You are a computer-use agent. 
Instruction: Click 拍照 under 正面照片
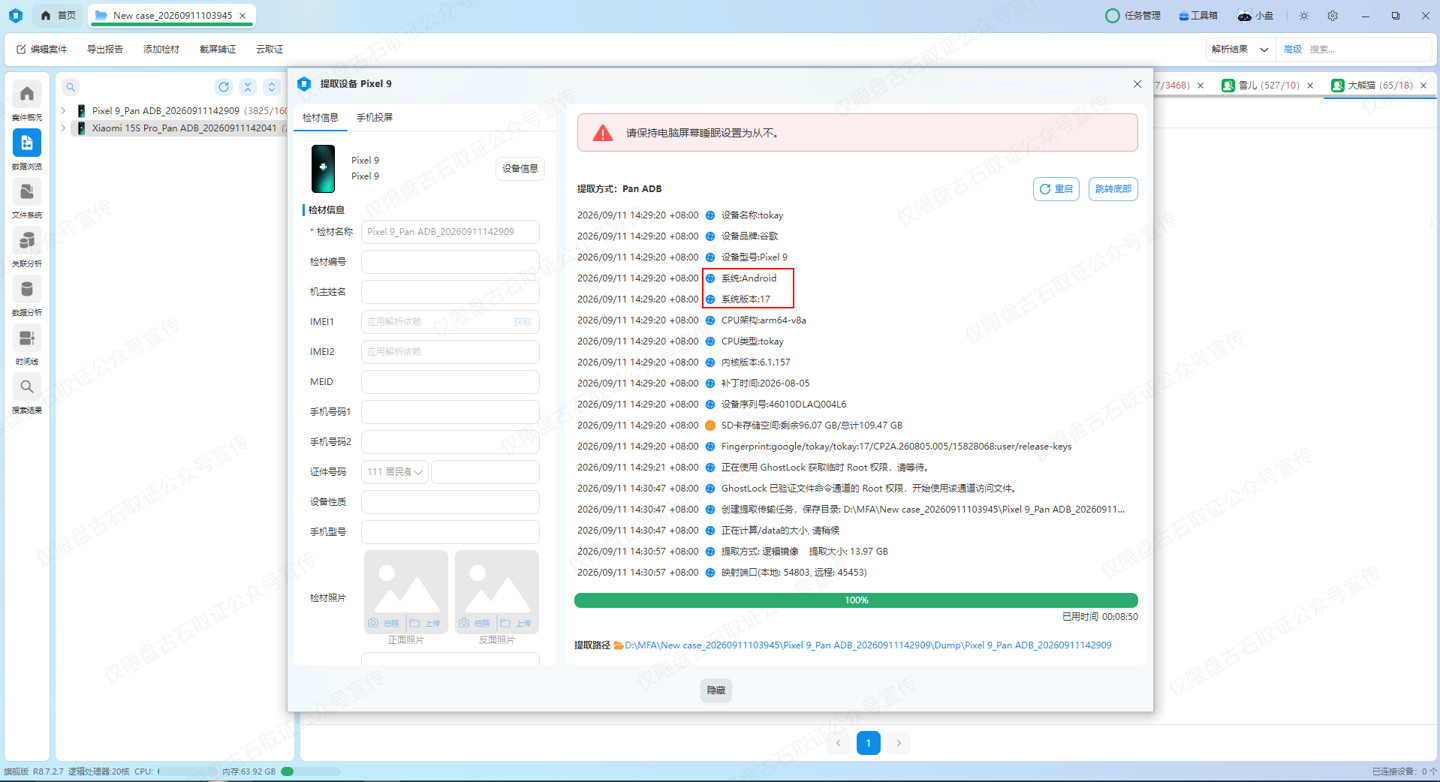[384, 623]
